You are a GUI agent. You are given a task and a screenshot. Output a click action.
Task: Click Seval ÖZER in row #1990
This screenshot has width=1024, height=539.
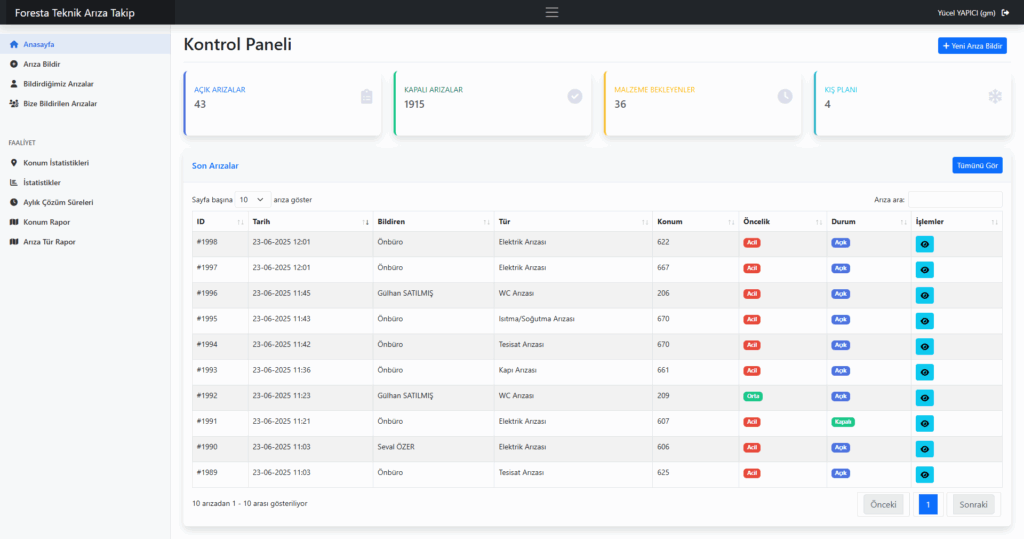point(396,447)
